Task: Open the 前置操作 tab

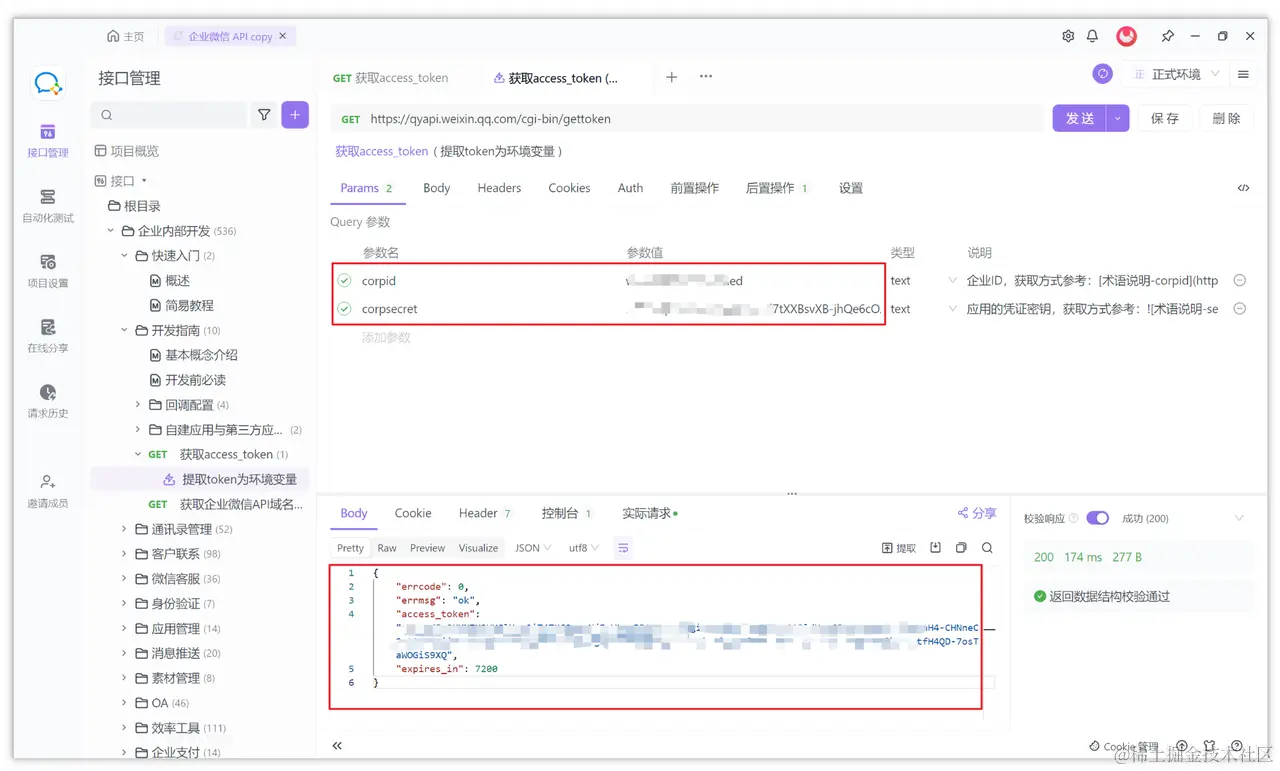Action: tap(694, 188)
